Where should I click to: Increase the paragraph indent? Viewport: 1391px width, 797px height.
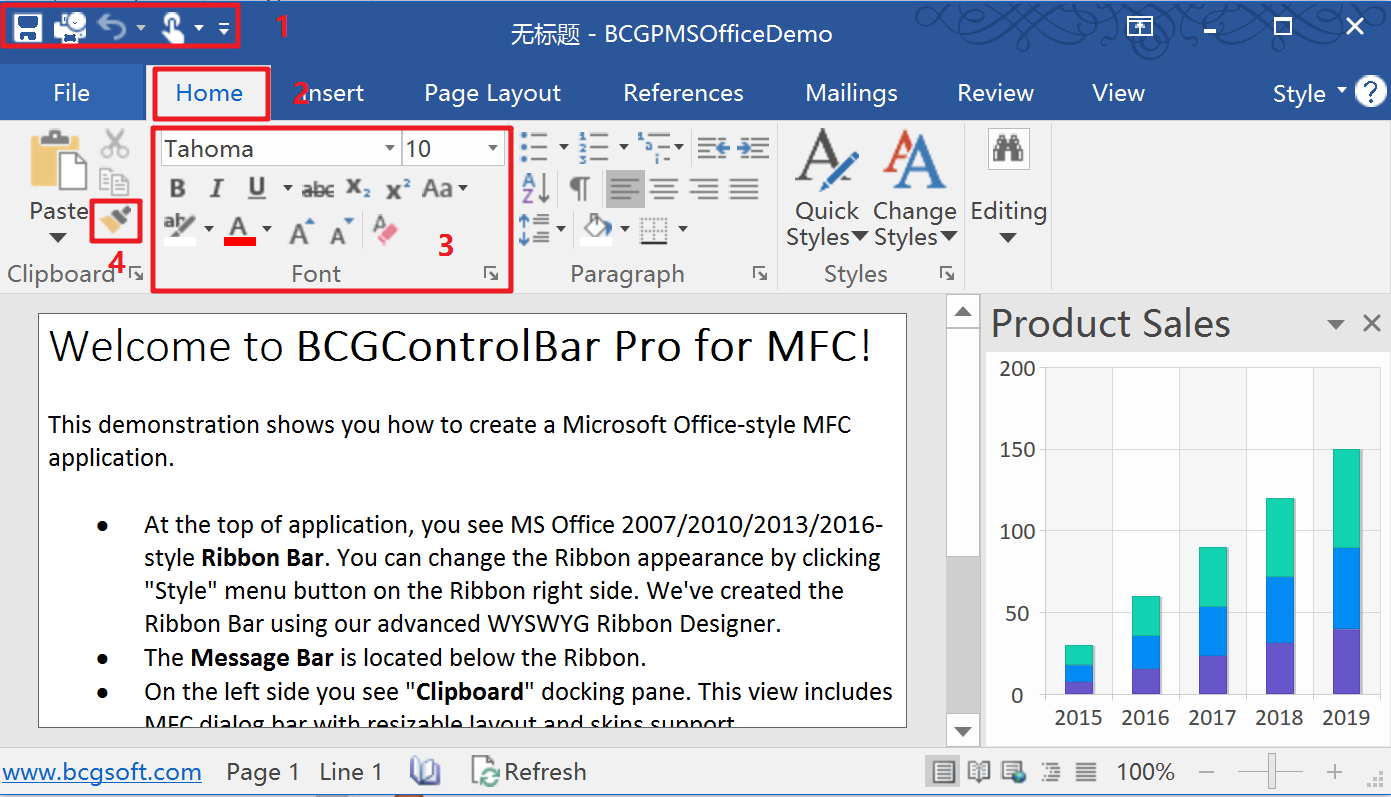(753, 147)
